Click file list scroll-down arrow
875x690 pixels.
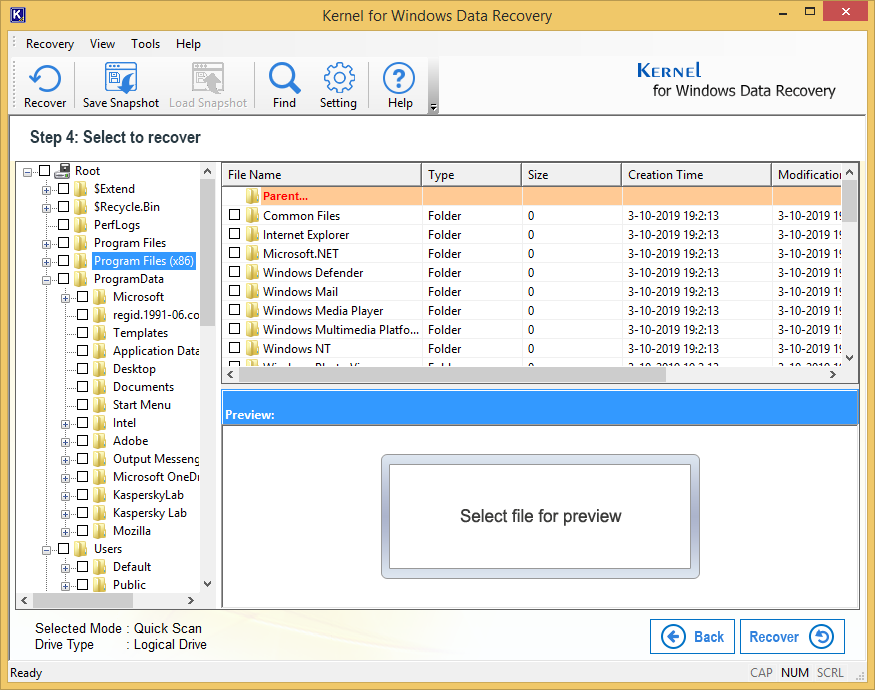(x=849, y=358)
